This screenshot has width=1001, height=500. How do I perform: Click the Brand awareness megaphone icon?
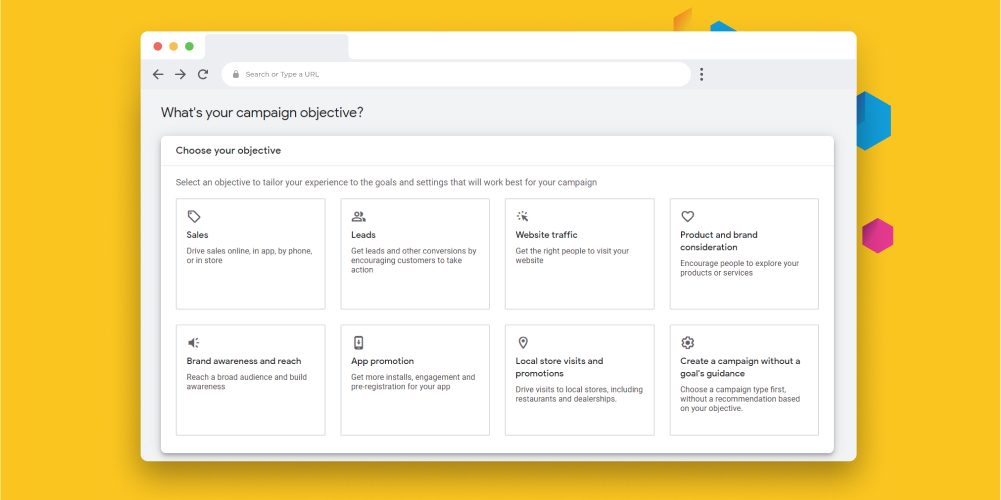point(194,343)
